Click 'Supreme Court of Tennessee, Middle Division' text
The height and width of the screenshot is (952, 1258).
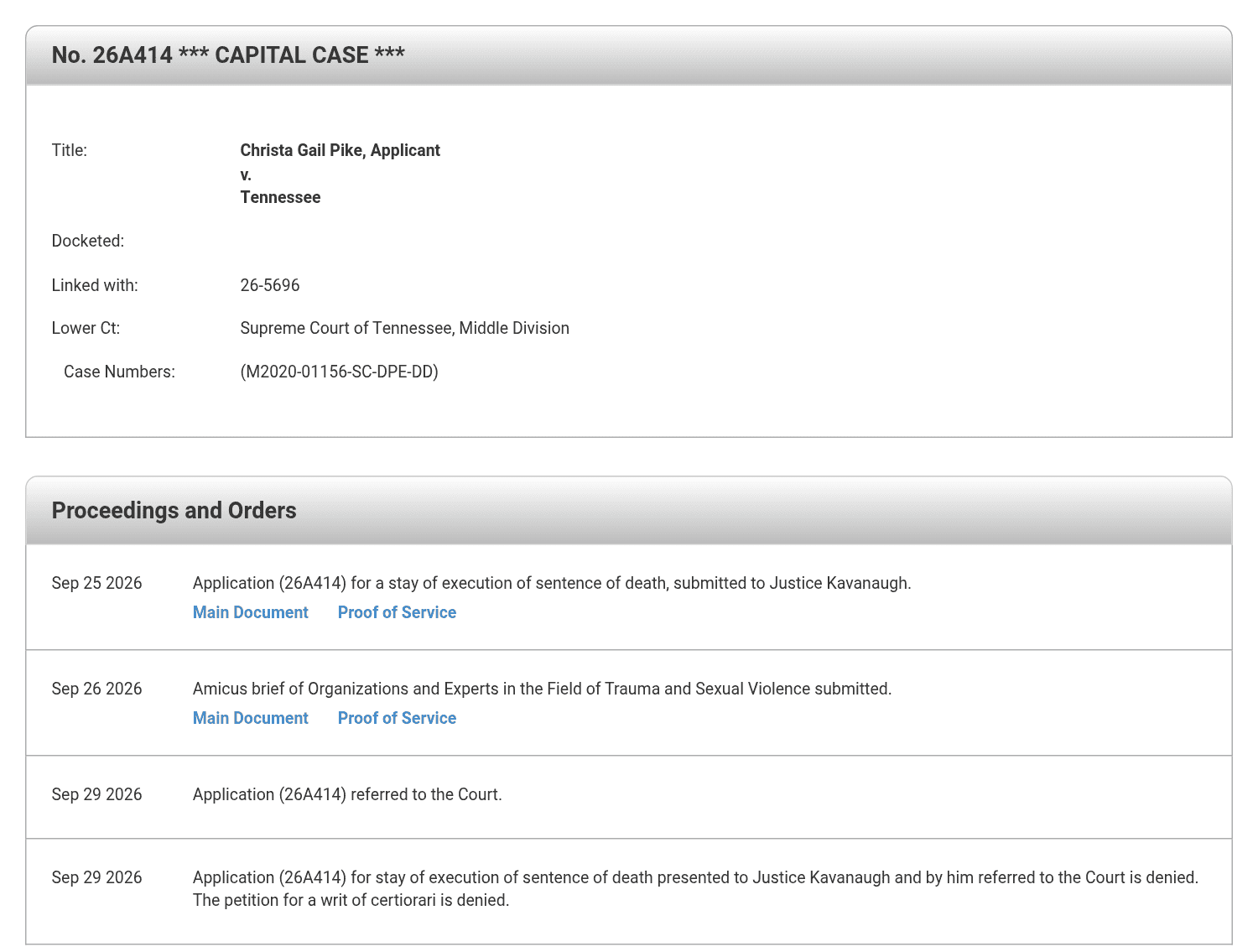click(x=404, y=328)
